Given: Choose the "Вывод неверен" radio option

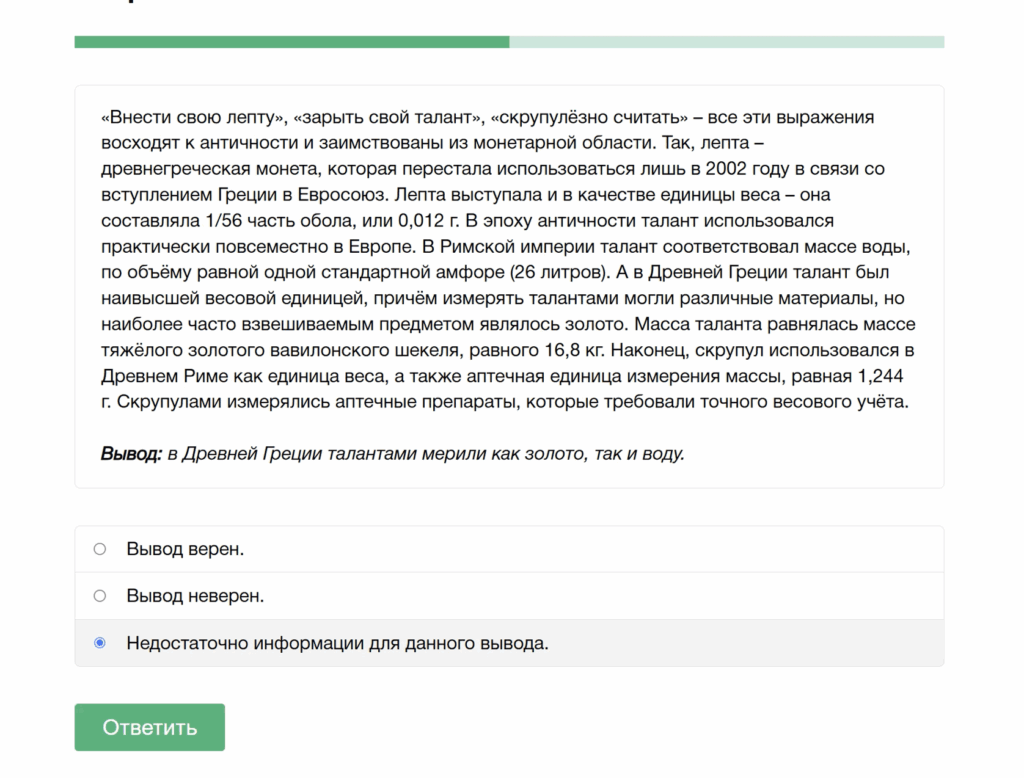Looking at the screenshot, I should pos(100,596).
